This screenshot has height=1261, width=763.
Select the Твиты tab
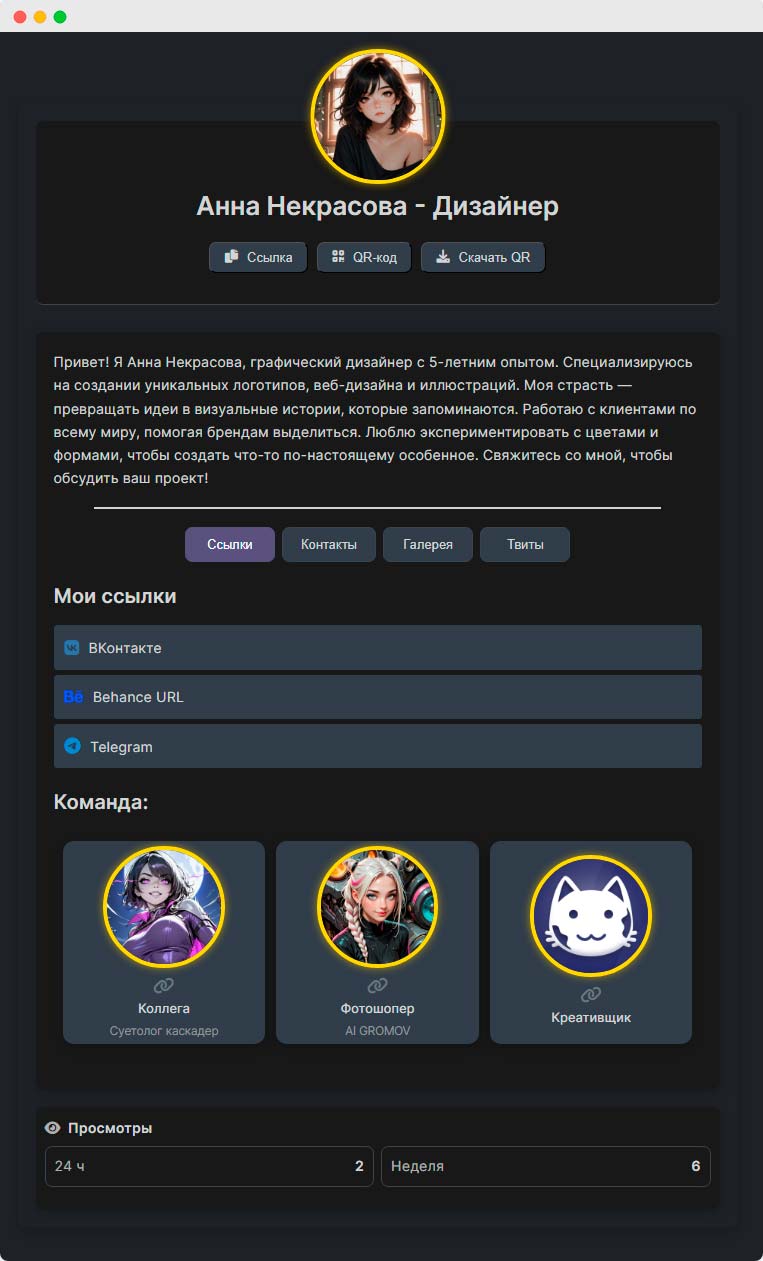pos(525,545)
